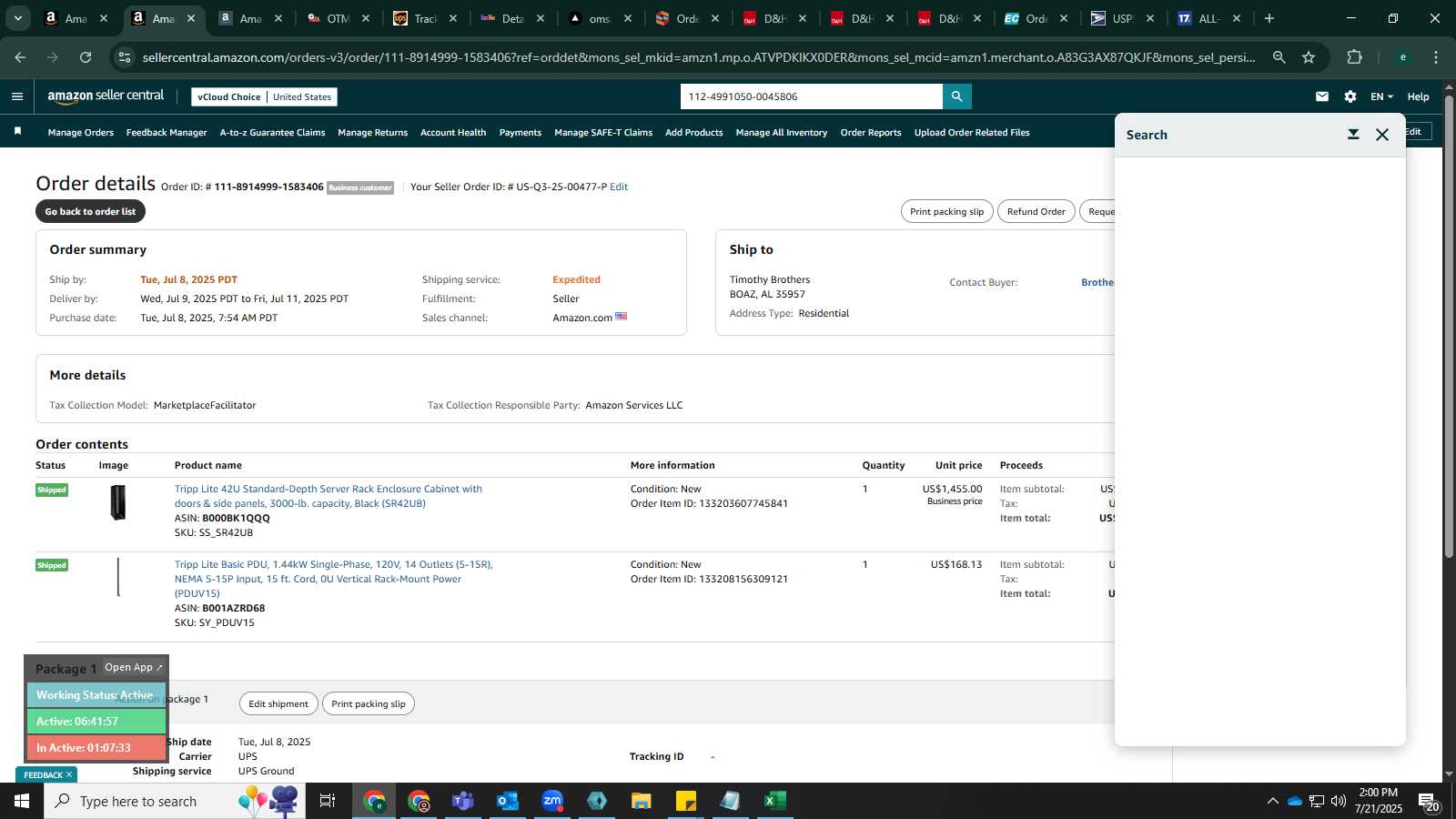Open the site information icon in address bar
The image size is (1456, 819).
click(x=125, y=57)
